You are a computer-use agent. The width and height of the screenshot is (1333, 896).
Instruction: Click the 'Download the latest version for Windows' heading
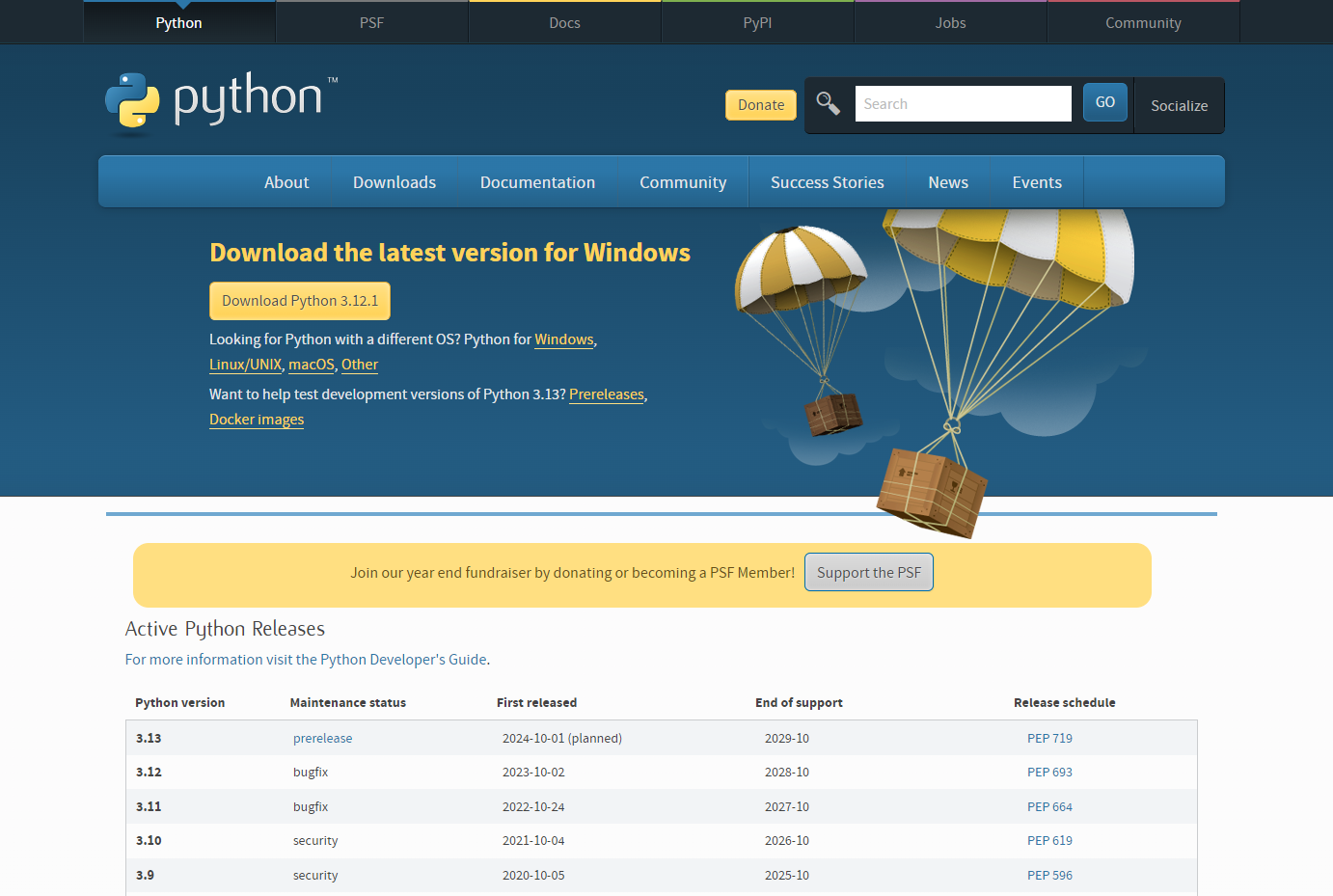point(450,253)
